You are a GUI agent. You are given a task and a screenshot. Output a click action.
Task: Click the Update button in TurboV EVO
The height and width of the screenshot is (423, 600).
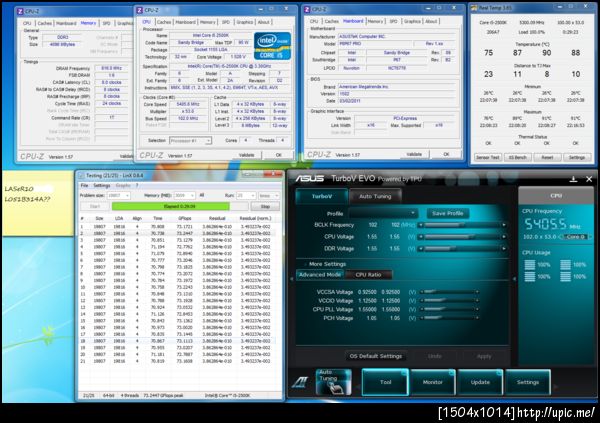(480, 382)
